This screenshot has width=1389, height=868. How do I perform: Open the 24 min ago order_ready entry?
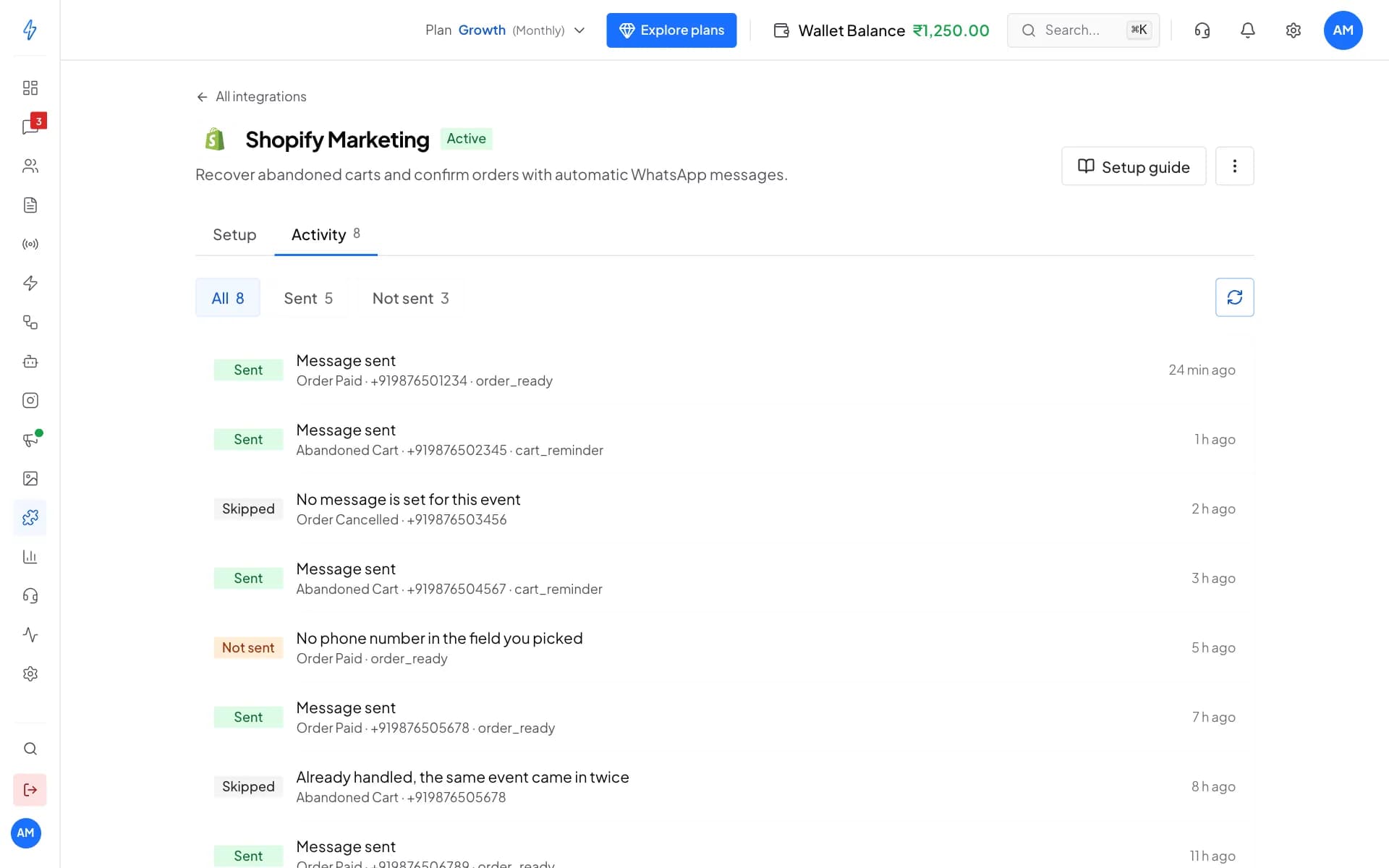(x=725, y=370)
